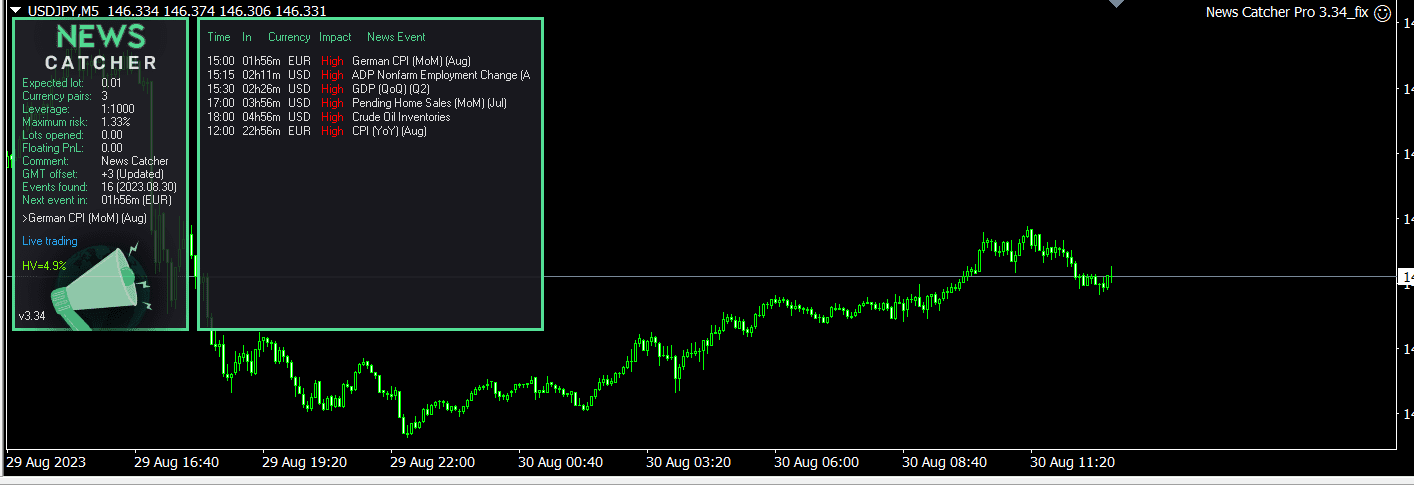Click the megaphone icon in News Catcher panel
This screenshot has height=488, width=1414.
click(101, 289)
